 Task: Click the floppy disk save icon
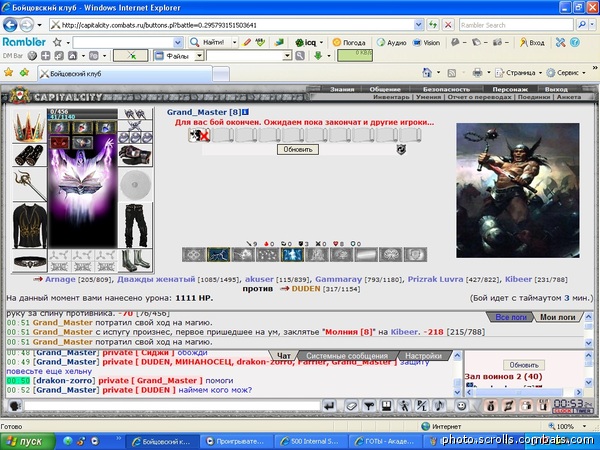pyautogui.click(x=386, y=406)
